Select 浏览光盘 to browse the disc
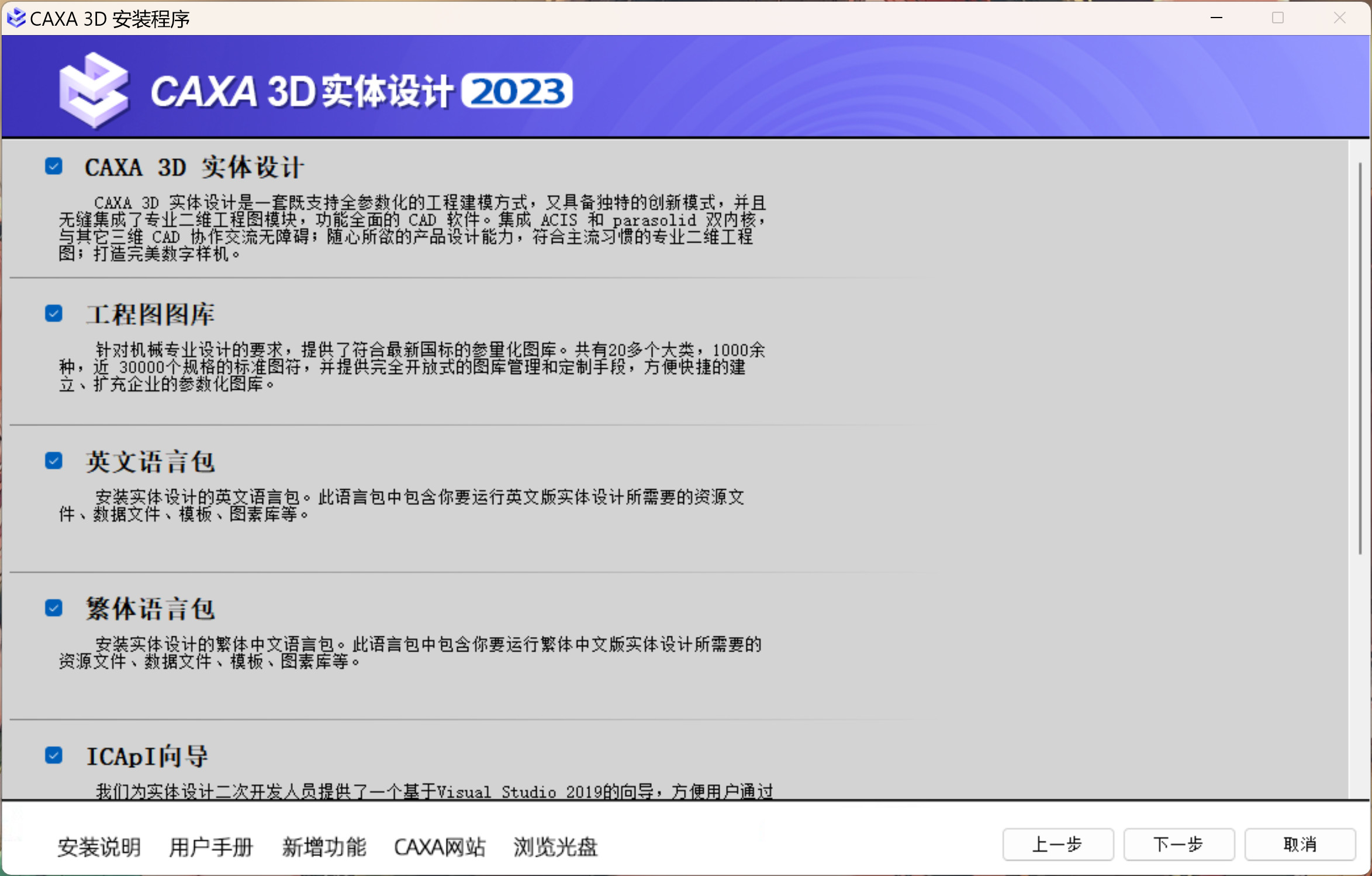Screen dimensions: 1372x876 click(555, 847)
